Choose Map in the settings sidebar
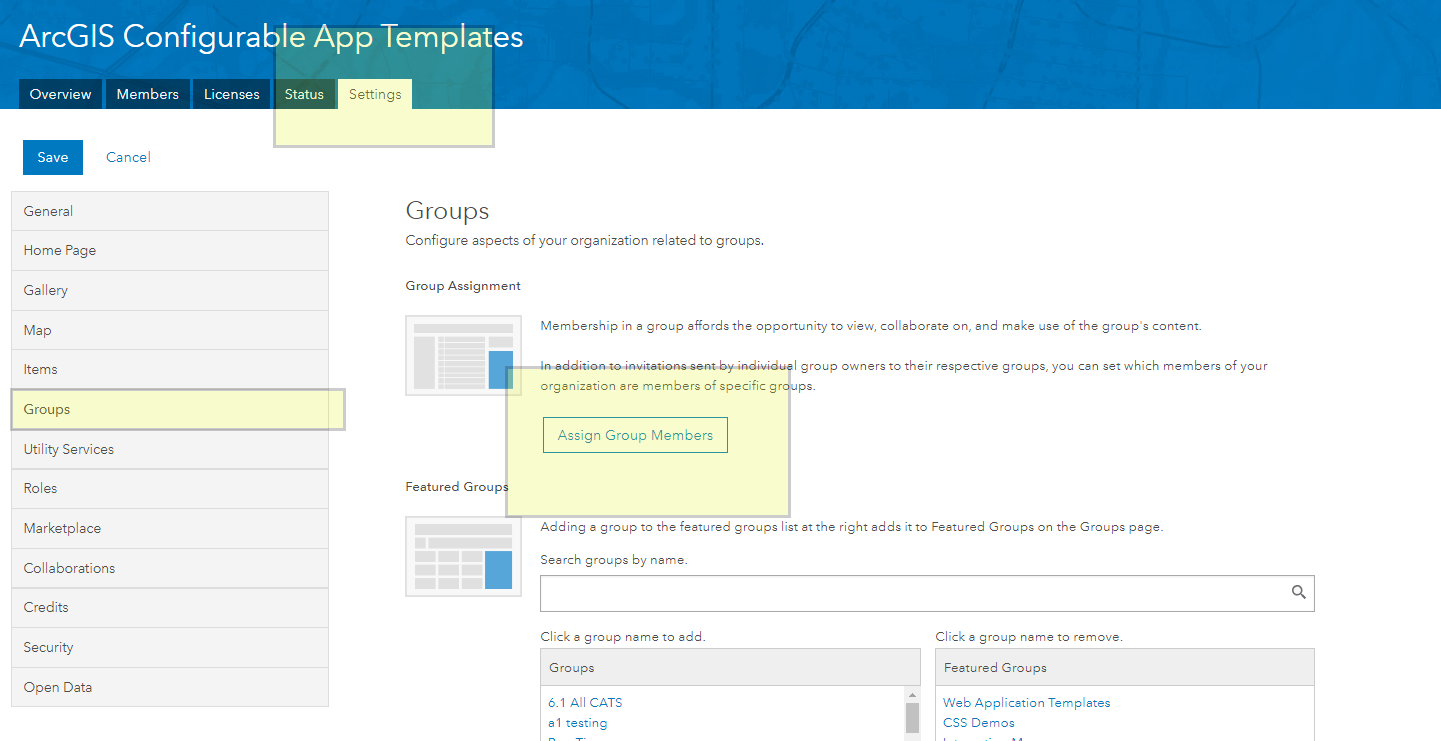This screenshot has height=741, width=1441. [170, 330]
